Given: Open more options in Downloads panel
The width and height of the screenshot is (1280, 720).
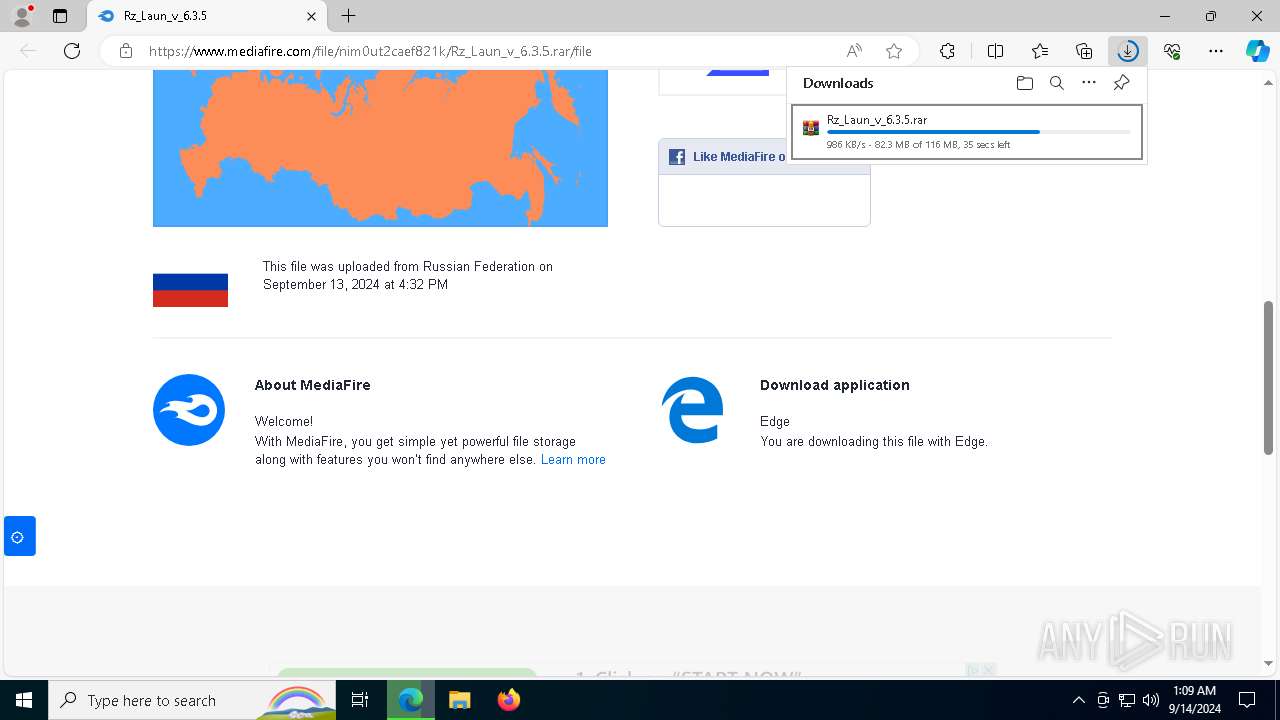Looking at the screenshot, I should pyautogui.click(x=1089, y=83).
